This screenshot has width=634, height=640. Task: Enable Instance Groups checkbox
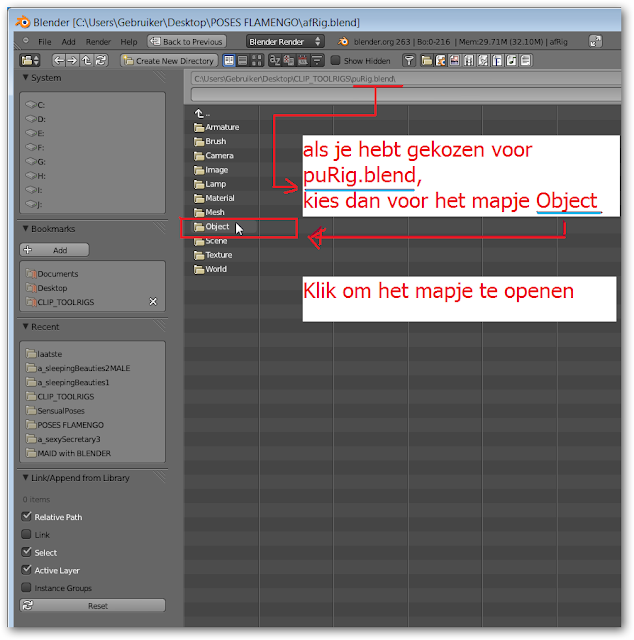click(x=27, y=587)
